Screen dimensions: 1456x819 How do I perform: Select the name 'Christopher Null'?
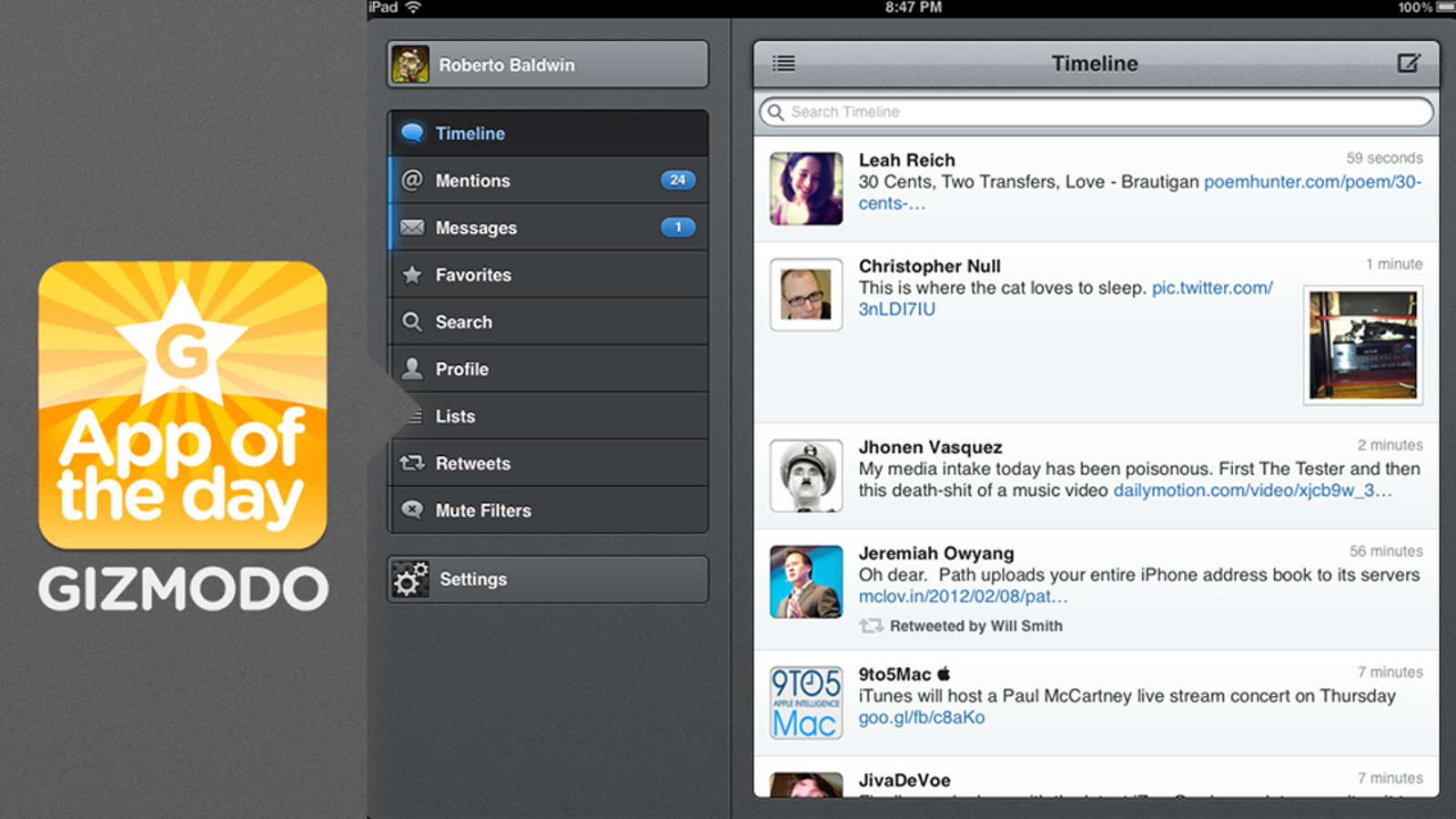click(930, 267)
